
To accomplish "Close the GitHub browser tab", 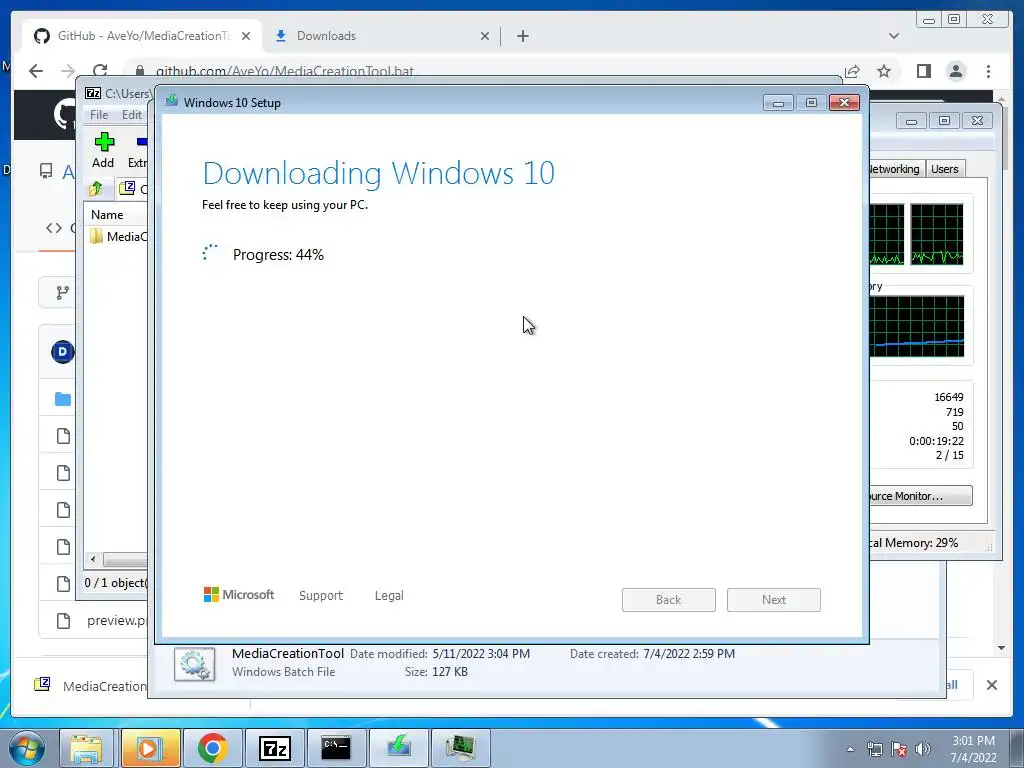I will point(246,36).
